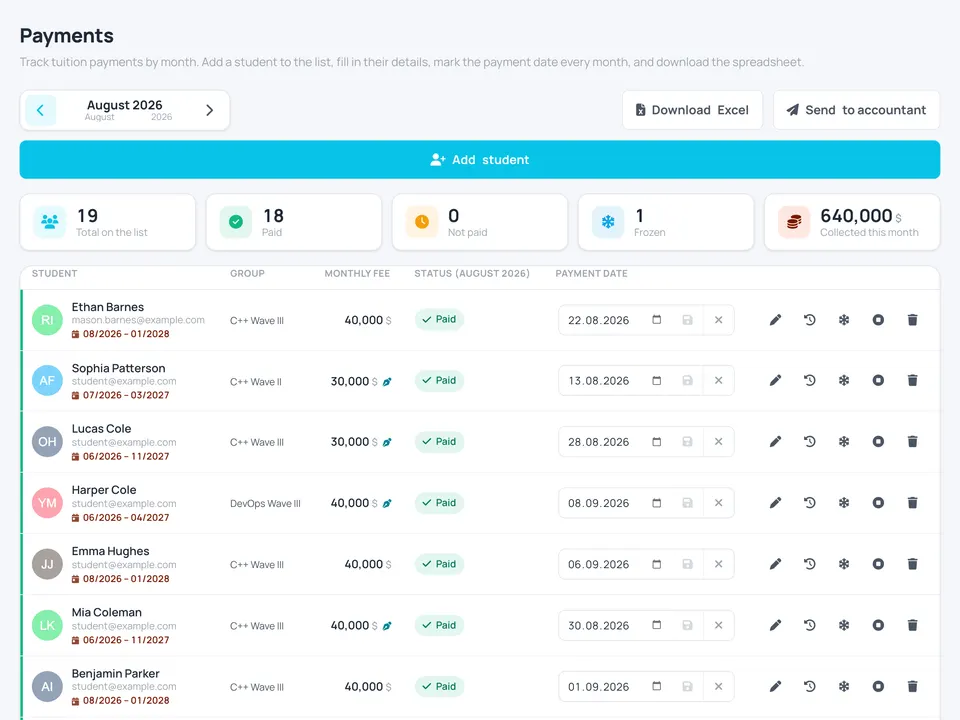The width and height of the screenshot is (960, 720).
Task: Click custom fee pen icon beside Harper Cole's fee
Action: (387, 503)
